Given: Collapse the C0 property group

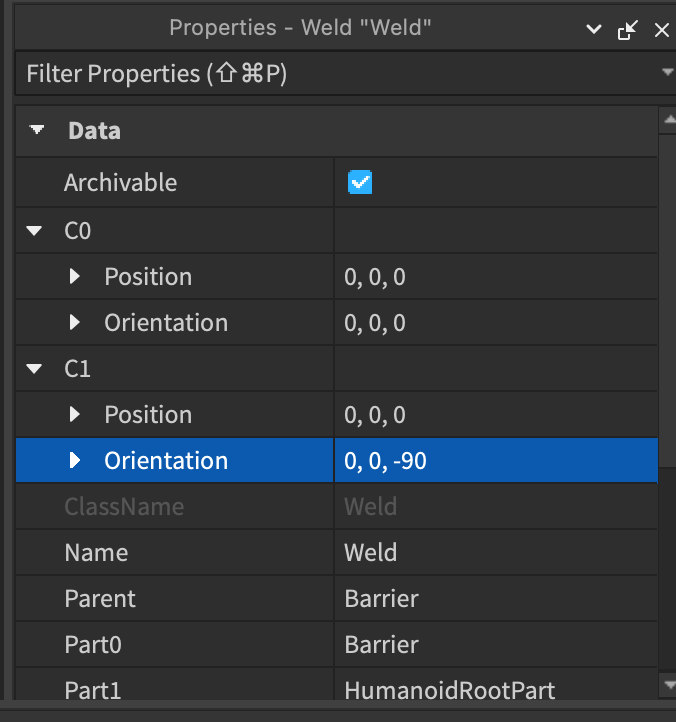Looking at the screenshot, I should (36, 231).
